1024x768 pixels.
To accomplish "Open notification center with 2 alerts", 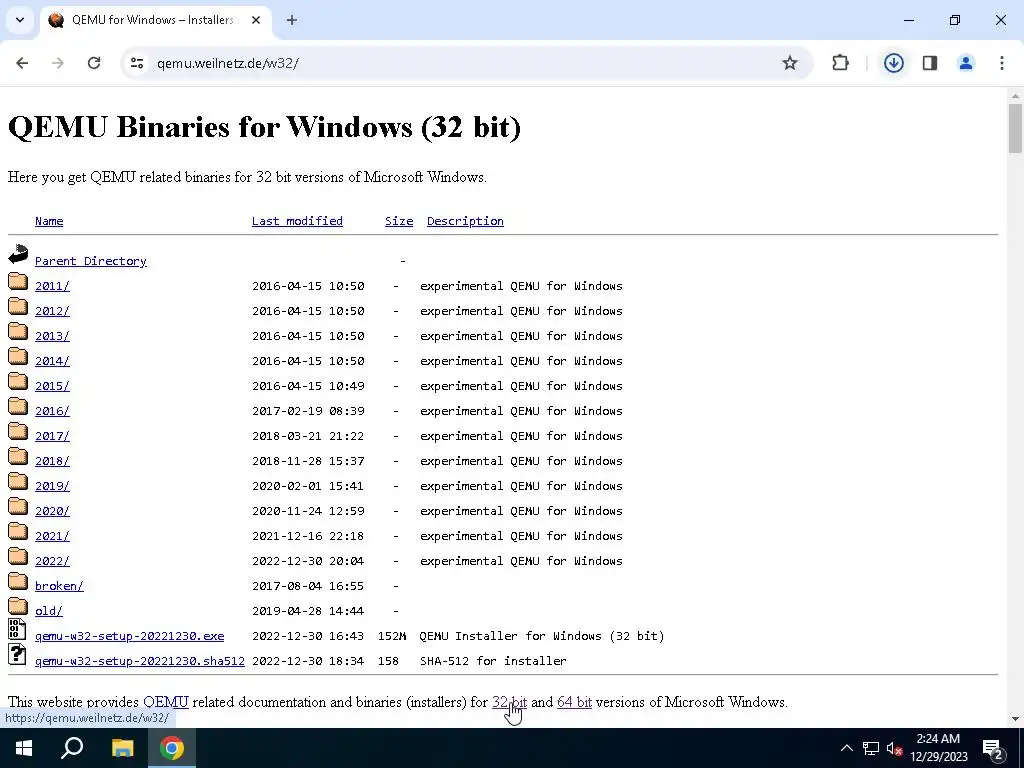I will [x=993, y=749].
